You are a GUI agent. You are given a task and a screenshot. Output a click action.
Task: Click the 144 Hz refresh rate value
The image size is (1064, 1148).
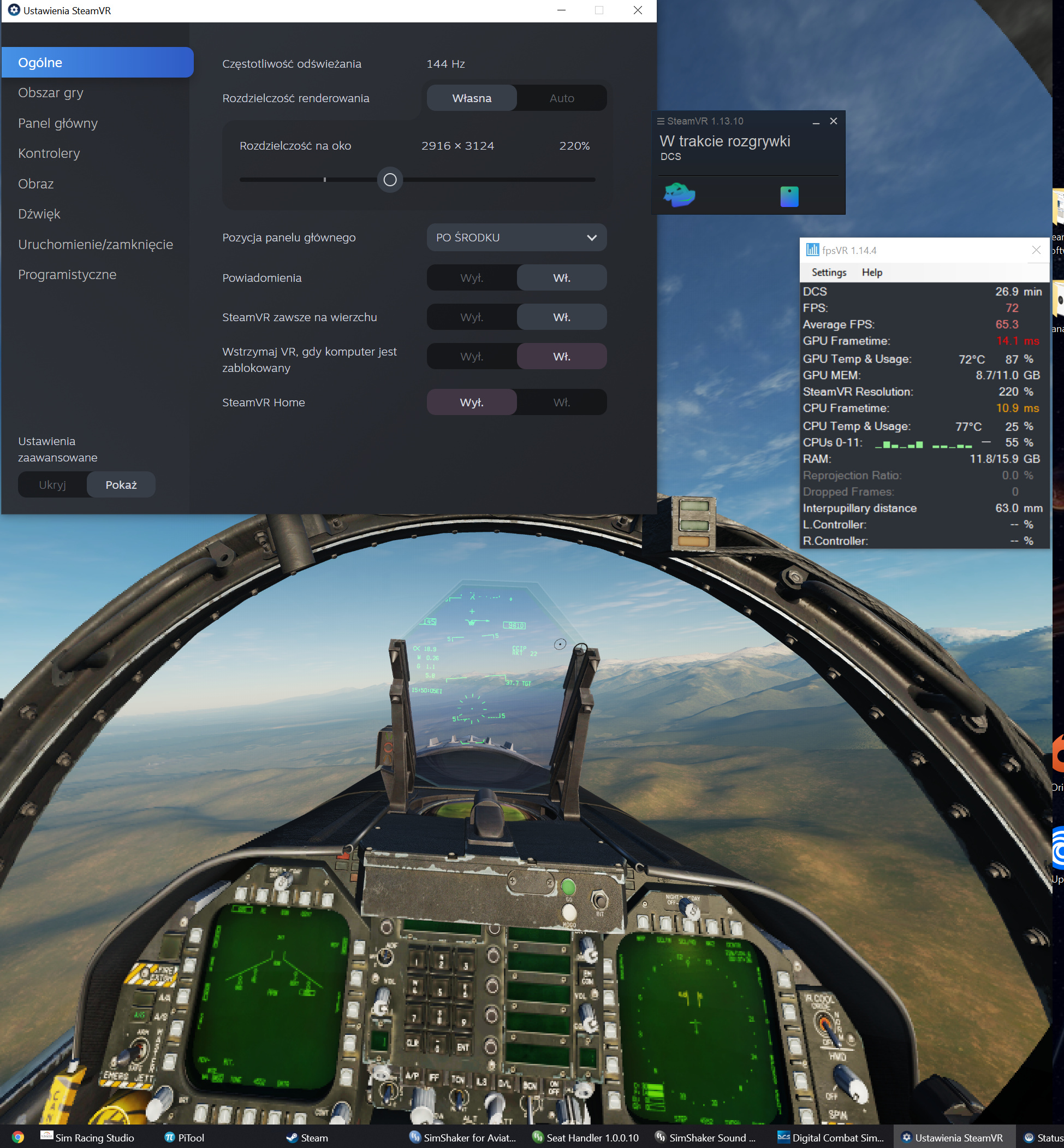point(445,64)
